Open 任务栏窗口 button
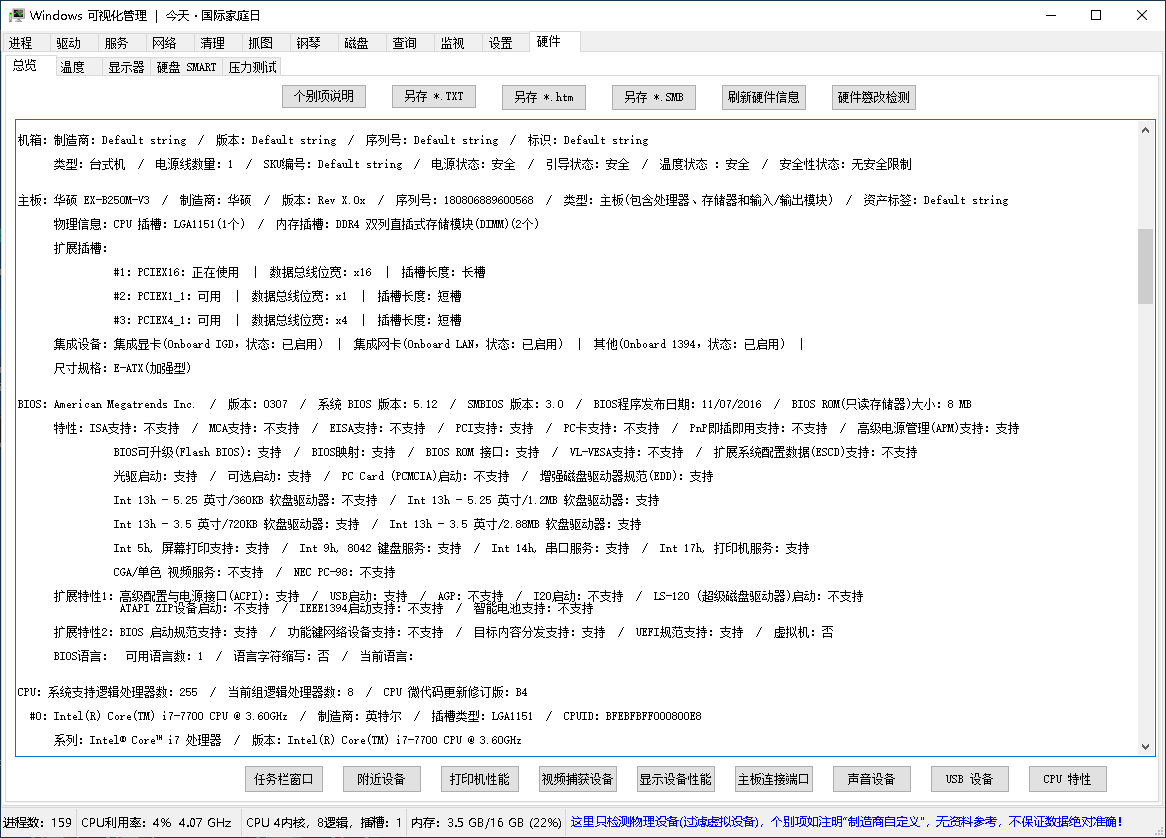Image resolution: width=1166 pixels, height=838 pixels. 283,779
